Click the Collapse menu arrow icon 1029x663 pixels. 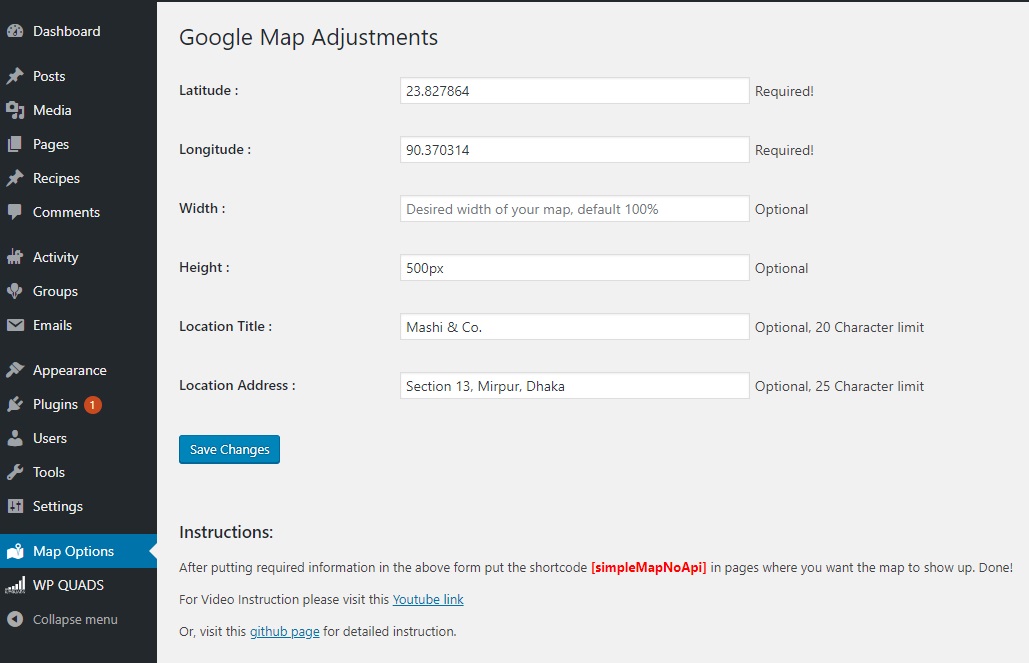coord(15,619)
